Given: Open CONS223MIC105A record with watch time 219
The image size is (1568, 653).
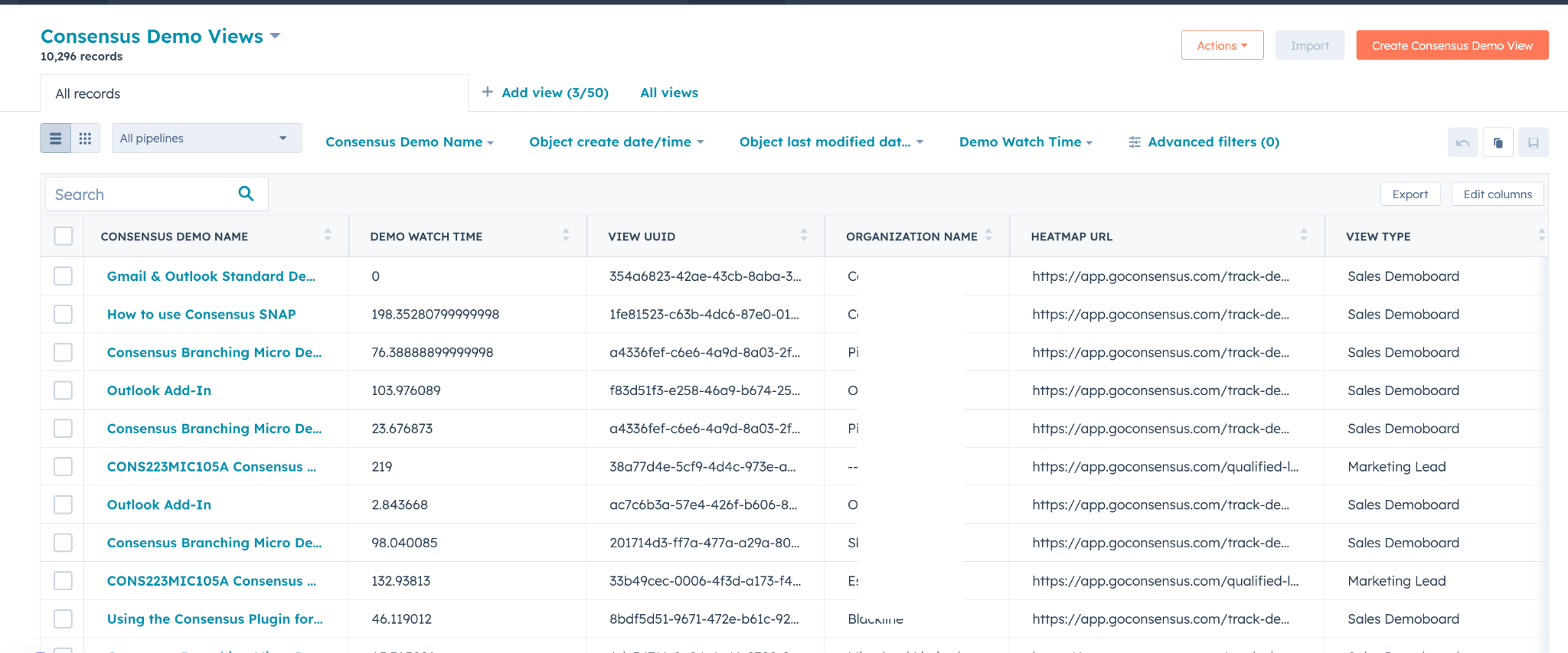Looking at the screenshot, I should coord(211,467).
